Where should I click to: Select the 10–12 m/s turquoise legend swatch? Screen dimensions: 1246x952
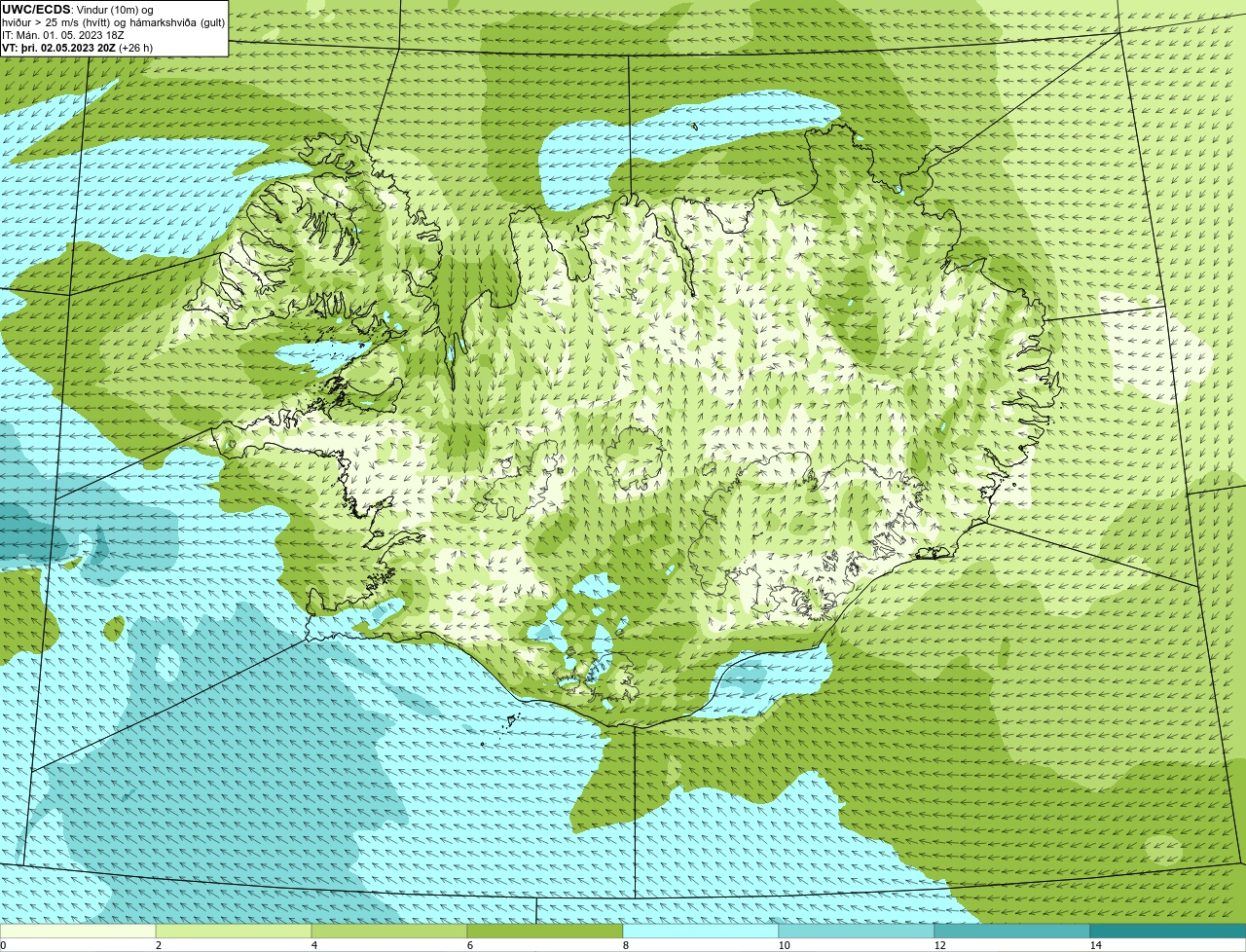(857, 931)
